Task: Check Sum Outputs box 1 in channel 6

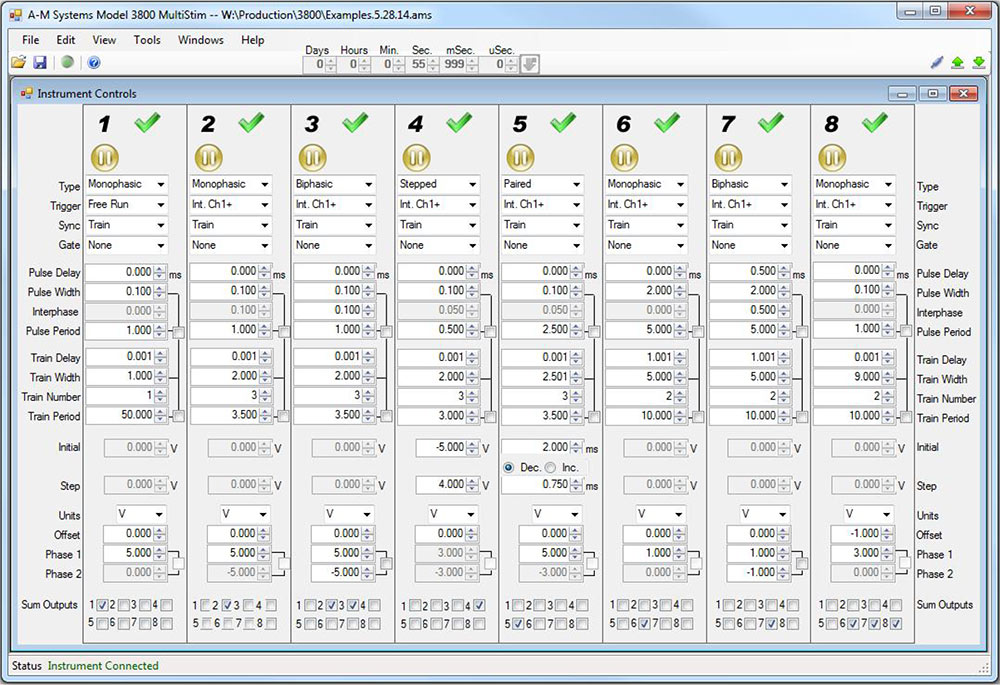Action: 622,605
